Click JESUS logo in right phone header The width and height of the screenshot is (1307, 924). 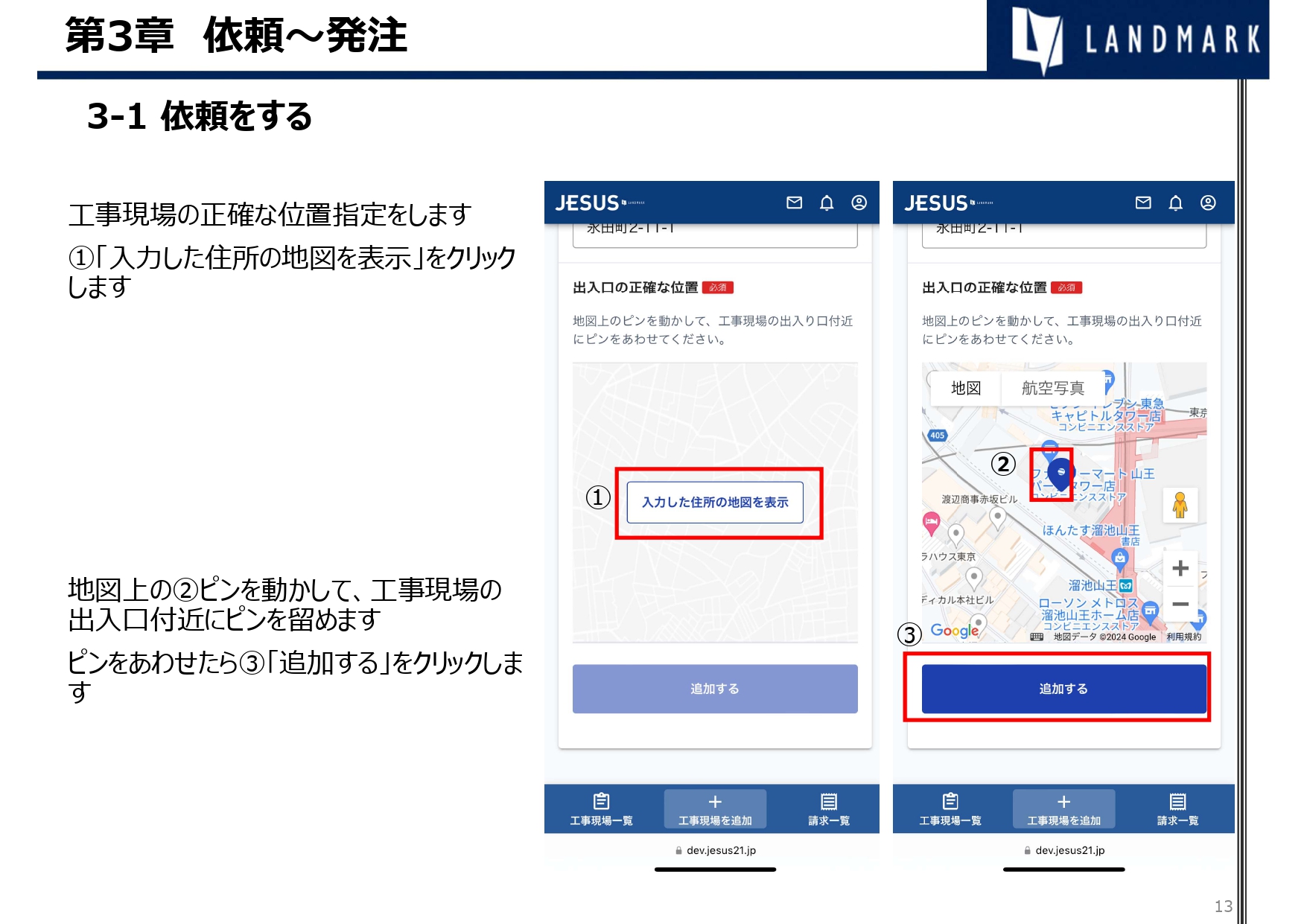click(x=949, y=203)
